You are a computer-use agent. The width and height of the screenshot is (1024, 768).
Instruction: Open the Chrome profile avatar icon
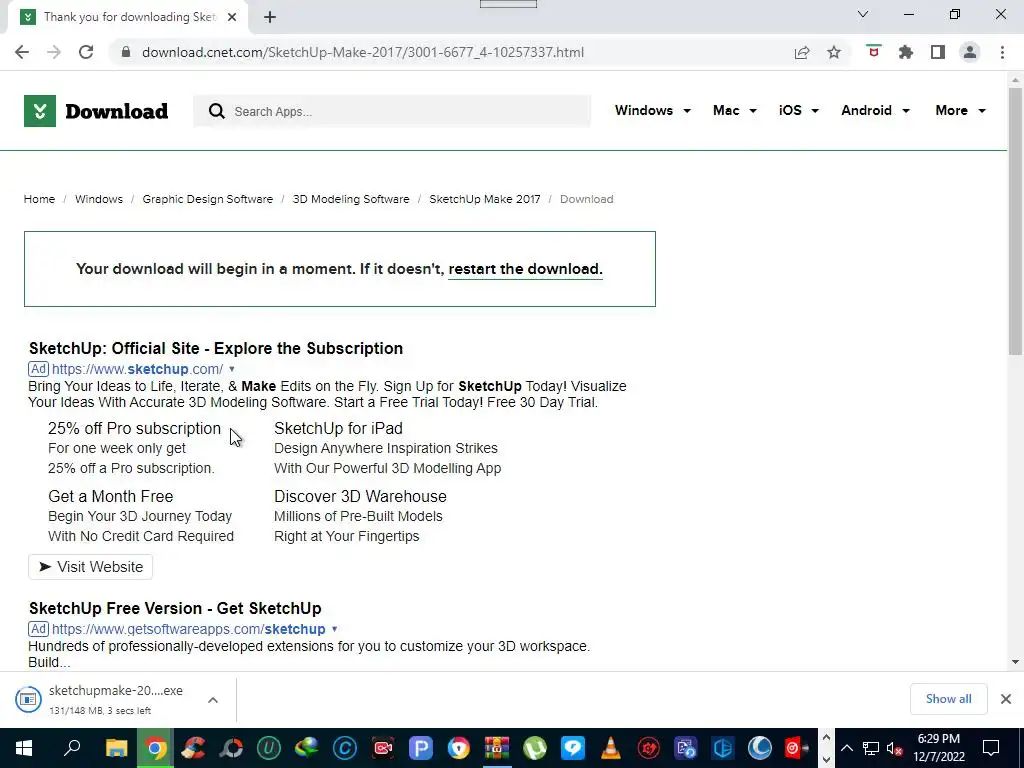coord(970,52)
